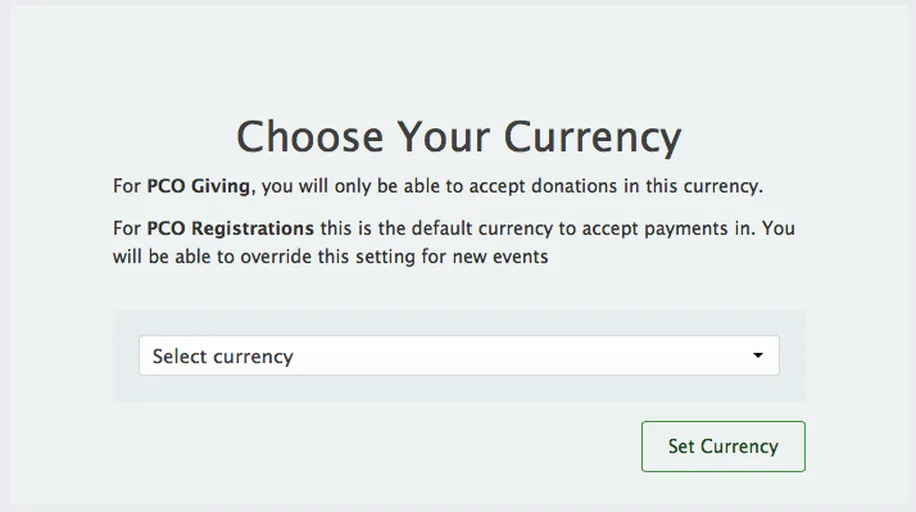
Task: Click the dropdown caret arrow icon
Action: pos(758,356)
